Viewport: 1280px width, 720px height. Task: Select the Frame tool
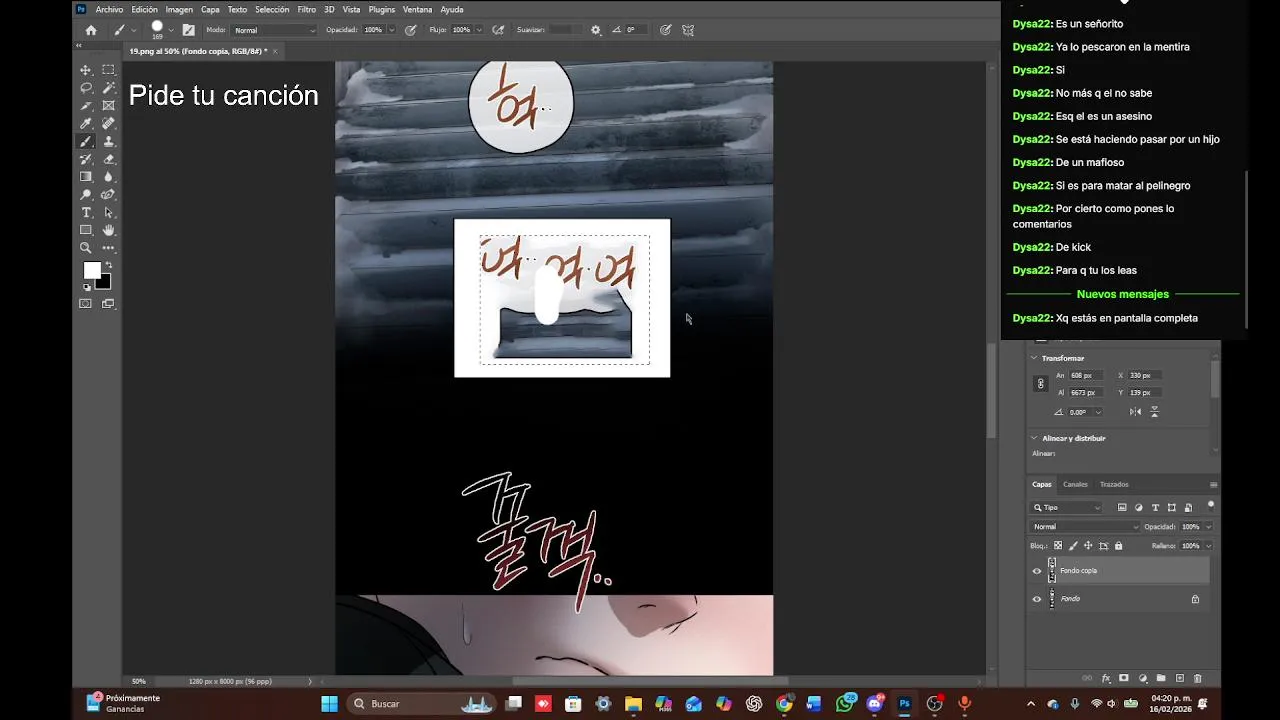tap(108, 105)
